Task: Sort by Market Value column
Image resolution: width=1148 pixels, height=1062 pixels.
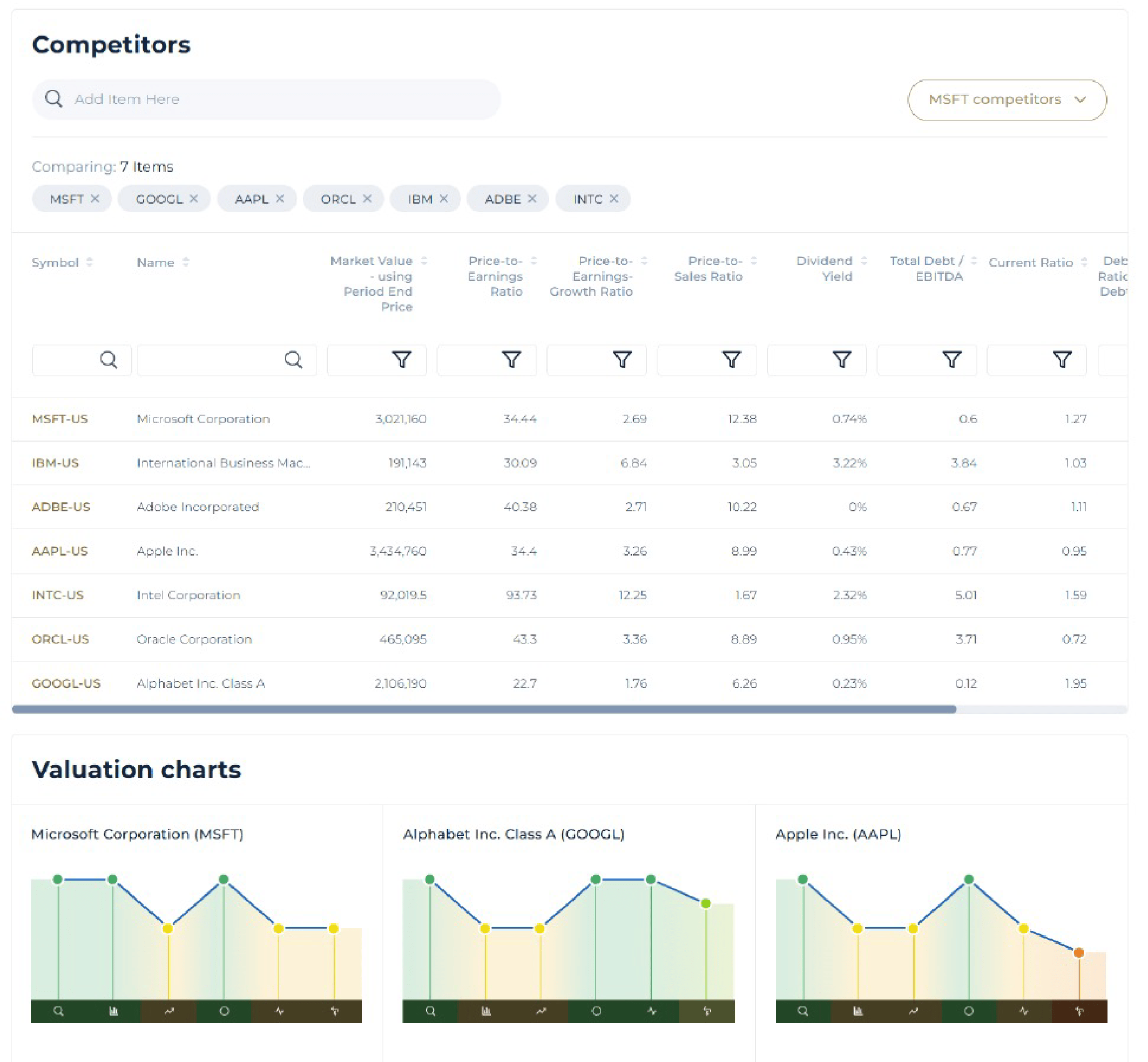Action: [x=424, y=260]
